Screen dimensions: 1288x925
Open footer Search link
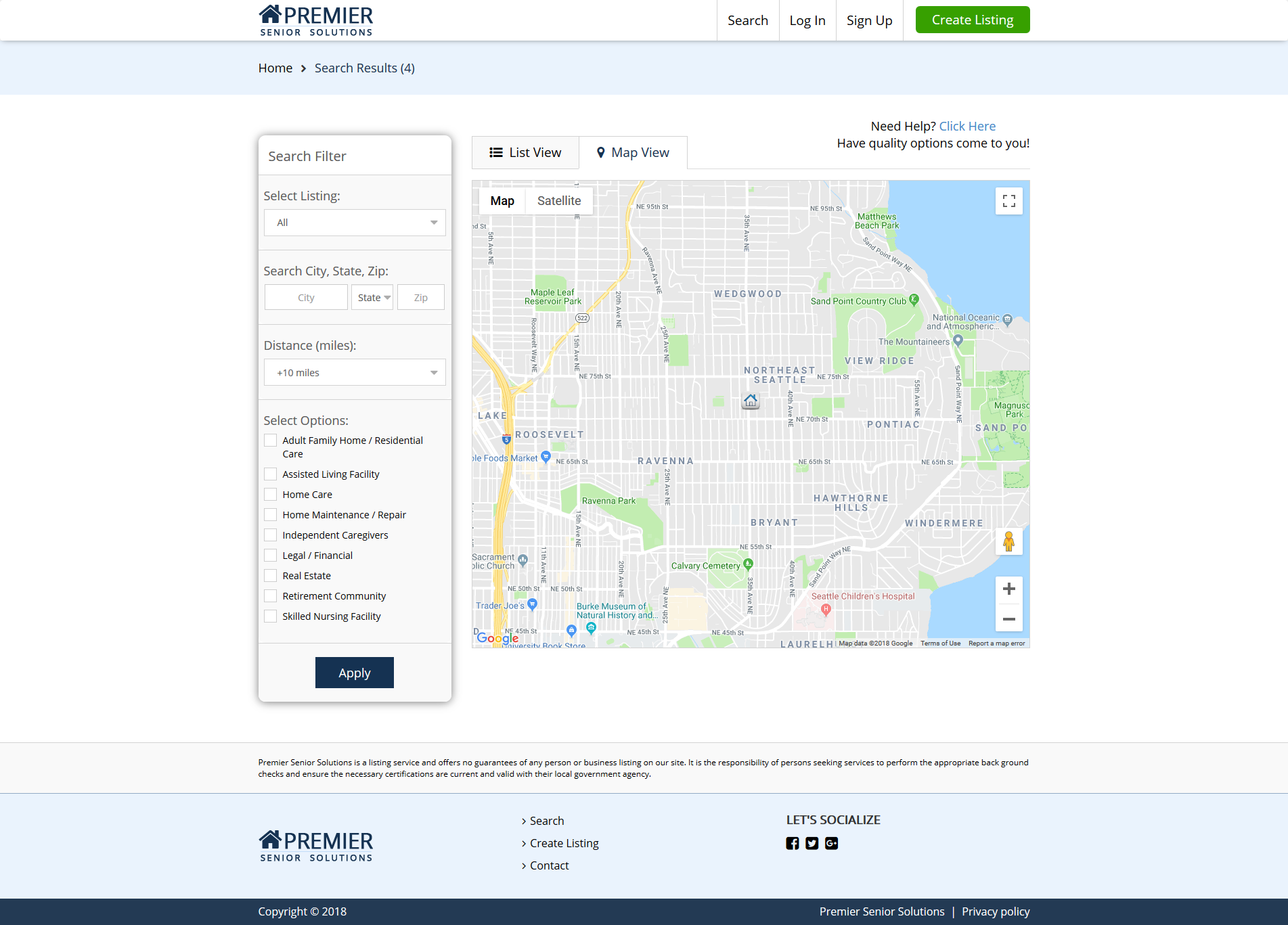tap(546, 821)
